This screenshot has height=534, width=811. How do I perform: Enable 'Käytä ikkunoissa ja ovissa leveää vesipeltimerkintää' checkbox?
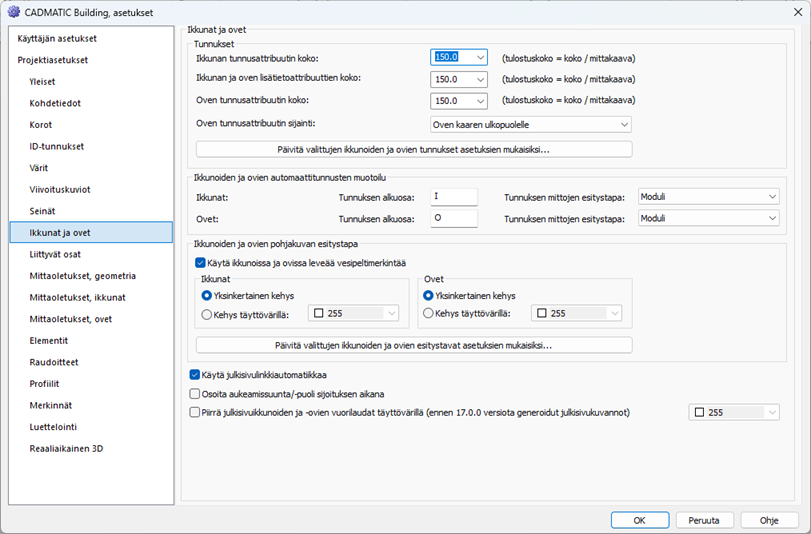pyautogui.click(x=201, y=262)
